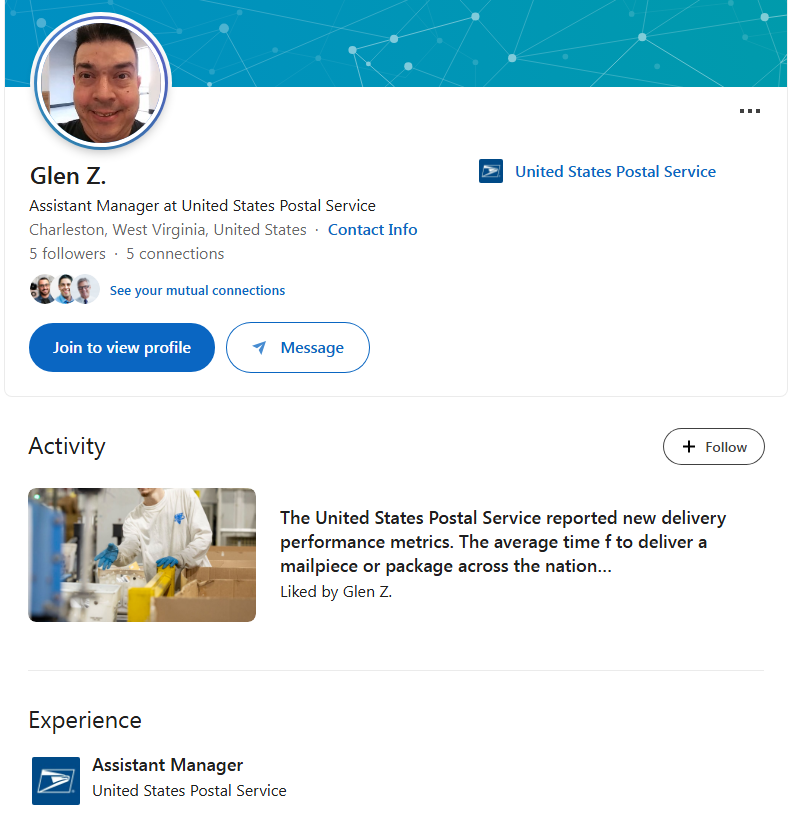Click the USPS logo in Experience section

(56, 781)
